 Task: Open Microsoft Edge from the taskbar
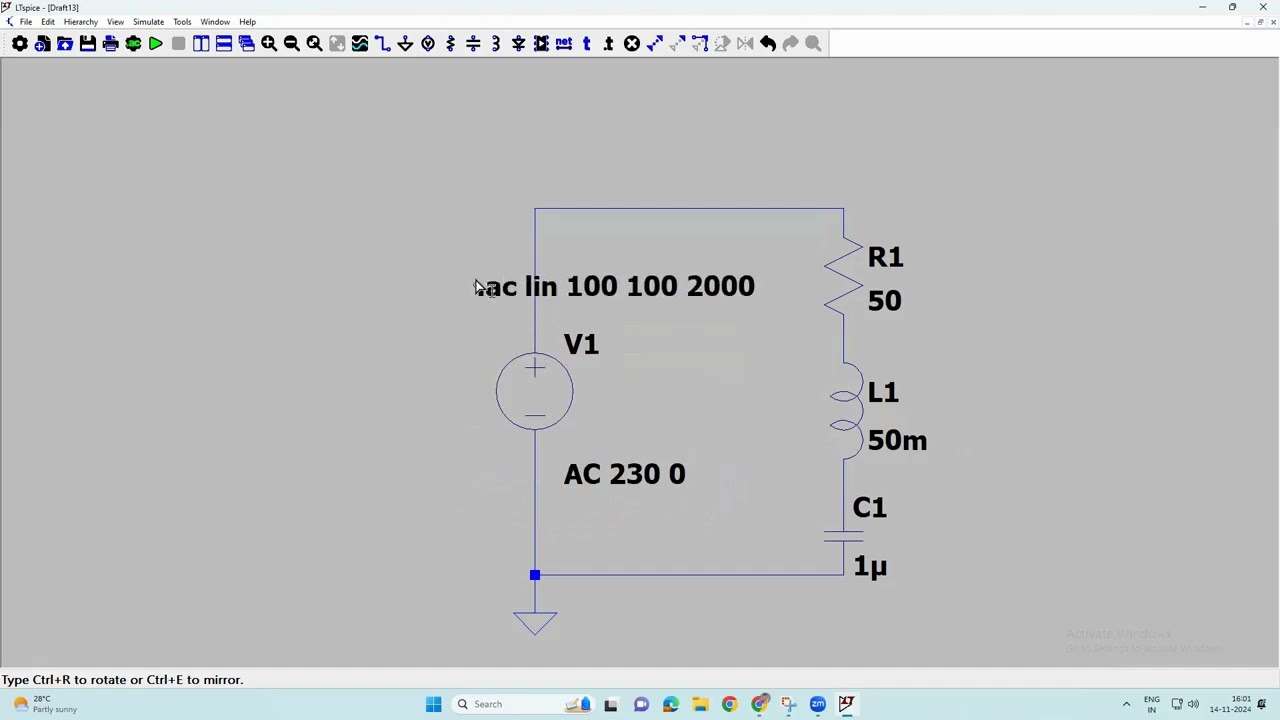coord(670,704)
